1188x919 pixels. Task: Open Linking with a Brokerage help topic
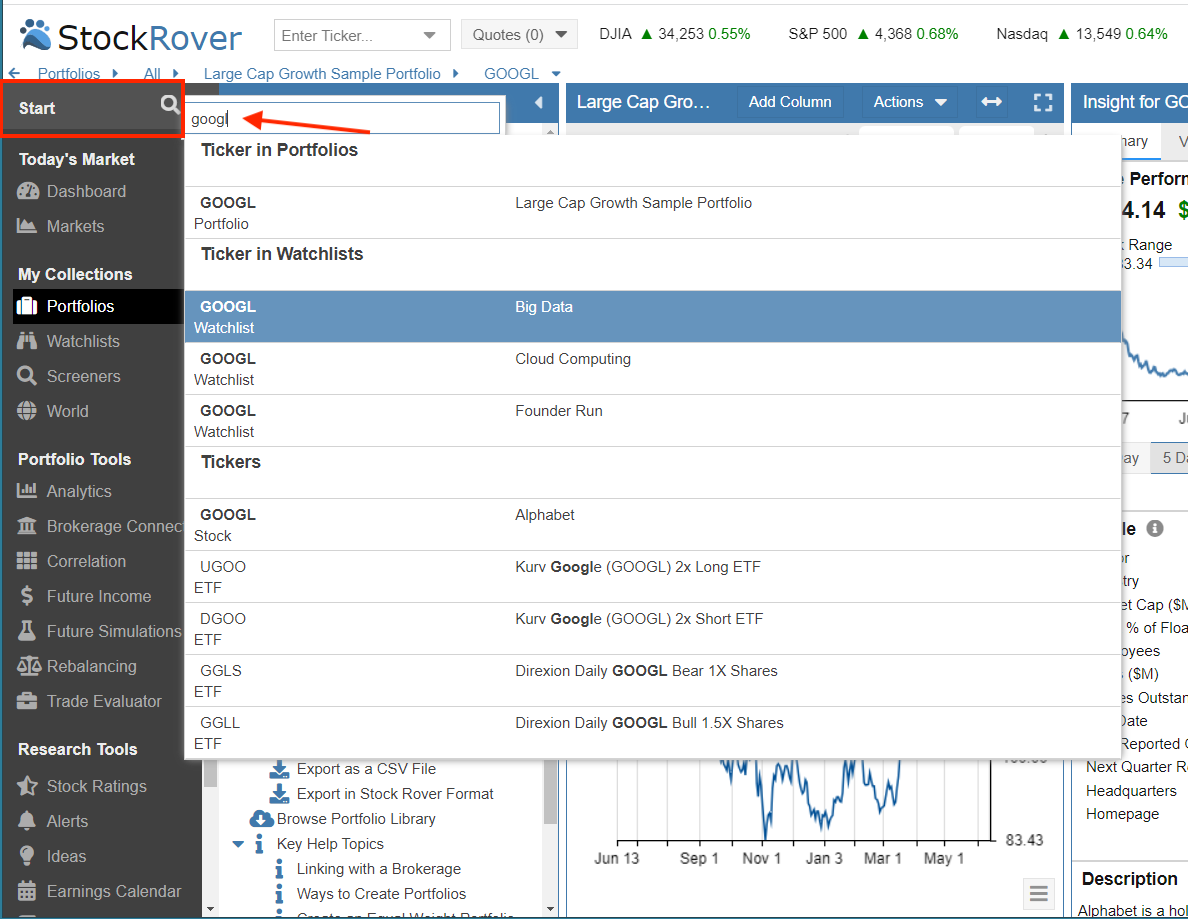(x=379, y=869)
